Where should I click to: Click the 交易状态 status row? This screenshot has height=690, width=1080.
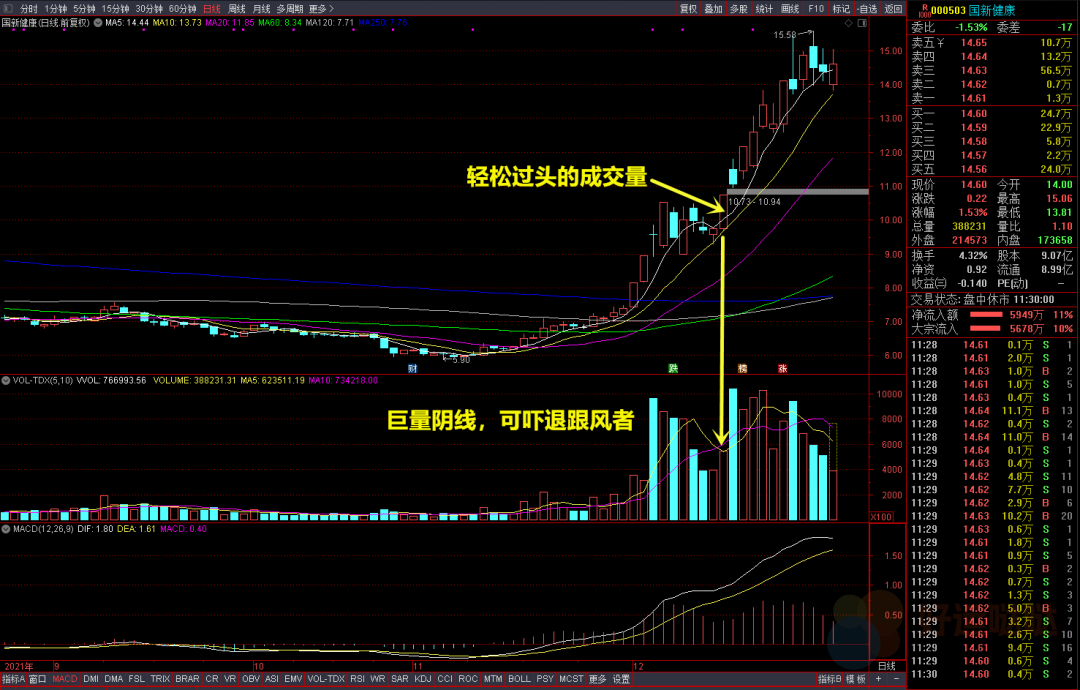(992, 300)
